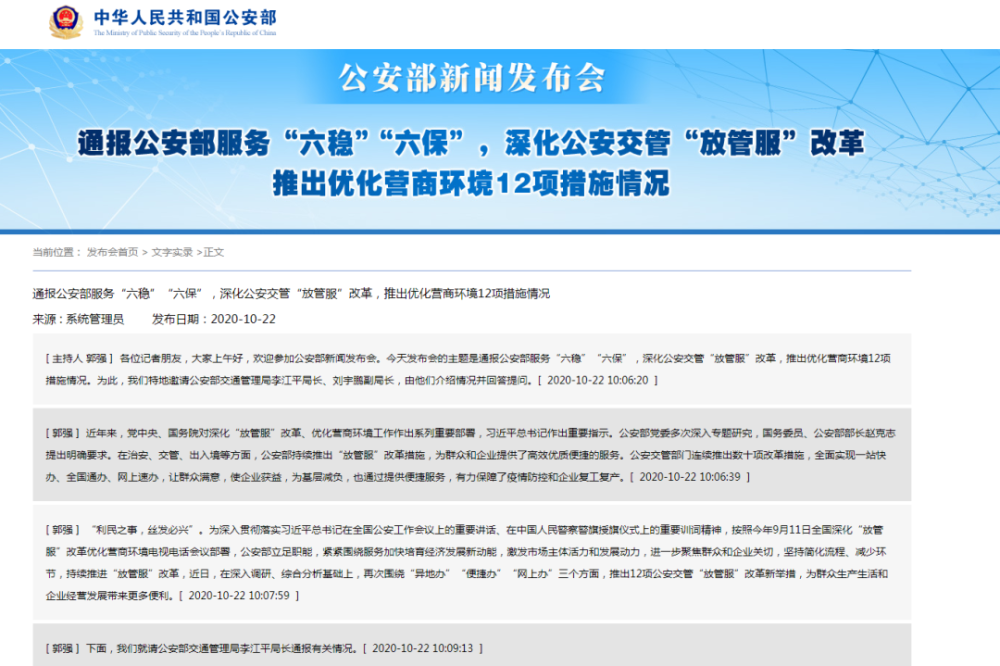Image resolution: width=1000 pixels, height=666 pixels.
Task: Click the 10:07:59 timestamp
Action: [239, 595]
